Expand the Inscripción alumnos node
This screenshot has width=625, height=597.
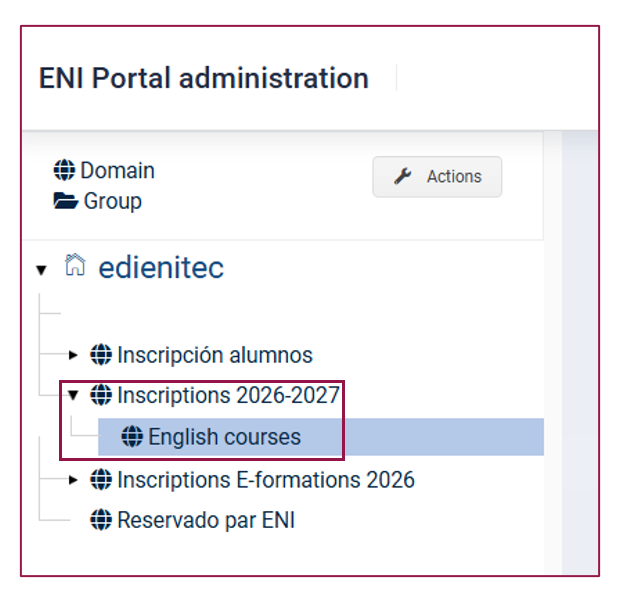point(73,355)
